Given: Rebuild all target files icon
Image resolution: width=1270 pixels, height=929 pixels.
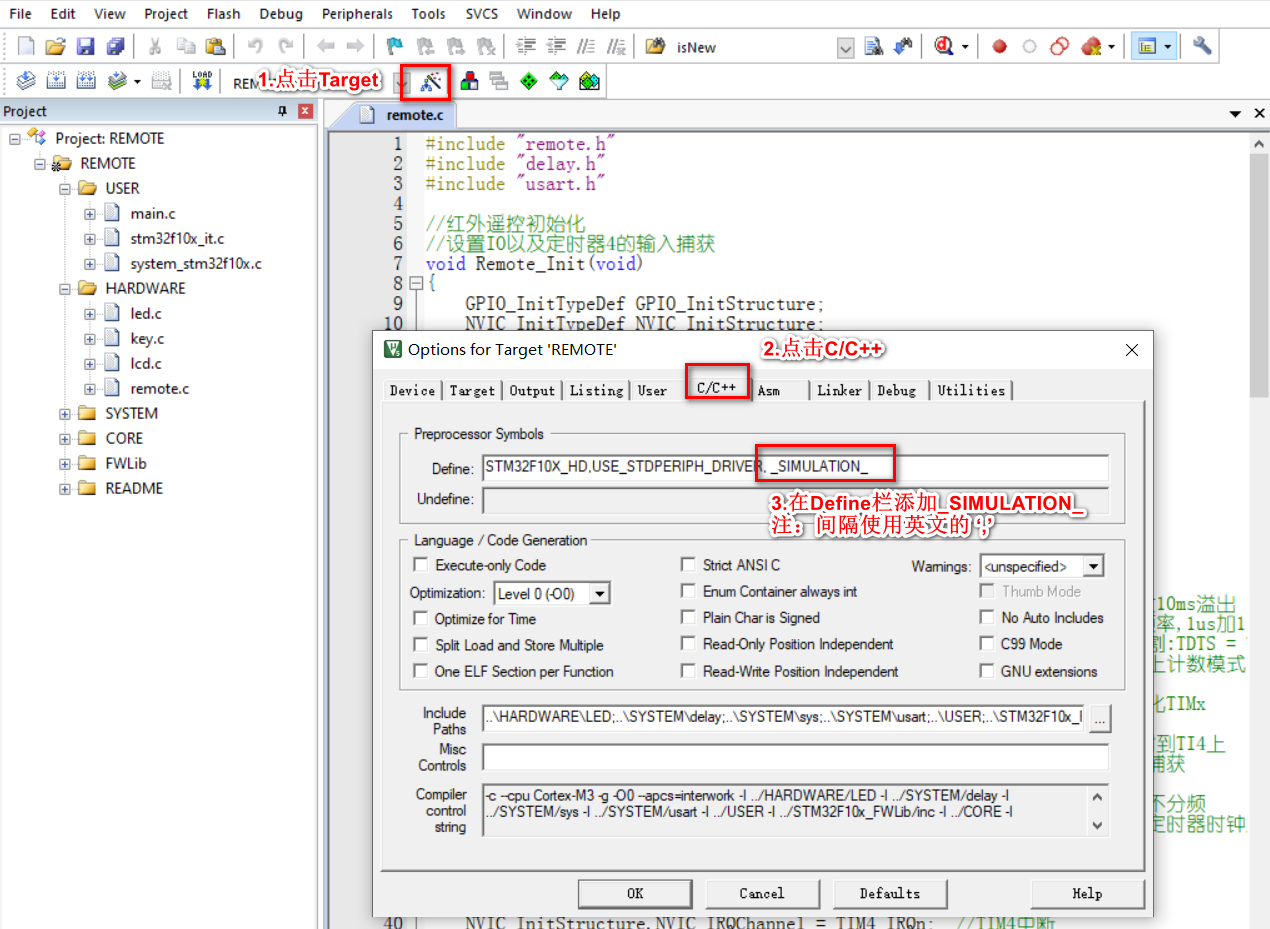Looking at the screenshot, I should pos(86,81).
